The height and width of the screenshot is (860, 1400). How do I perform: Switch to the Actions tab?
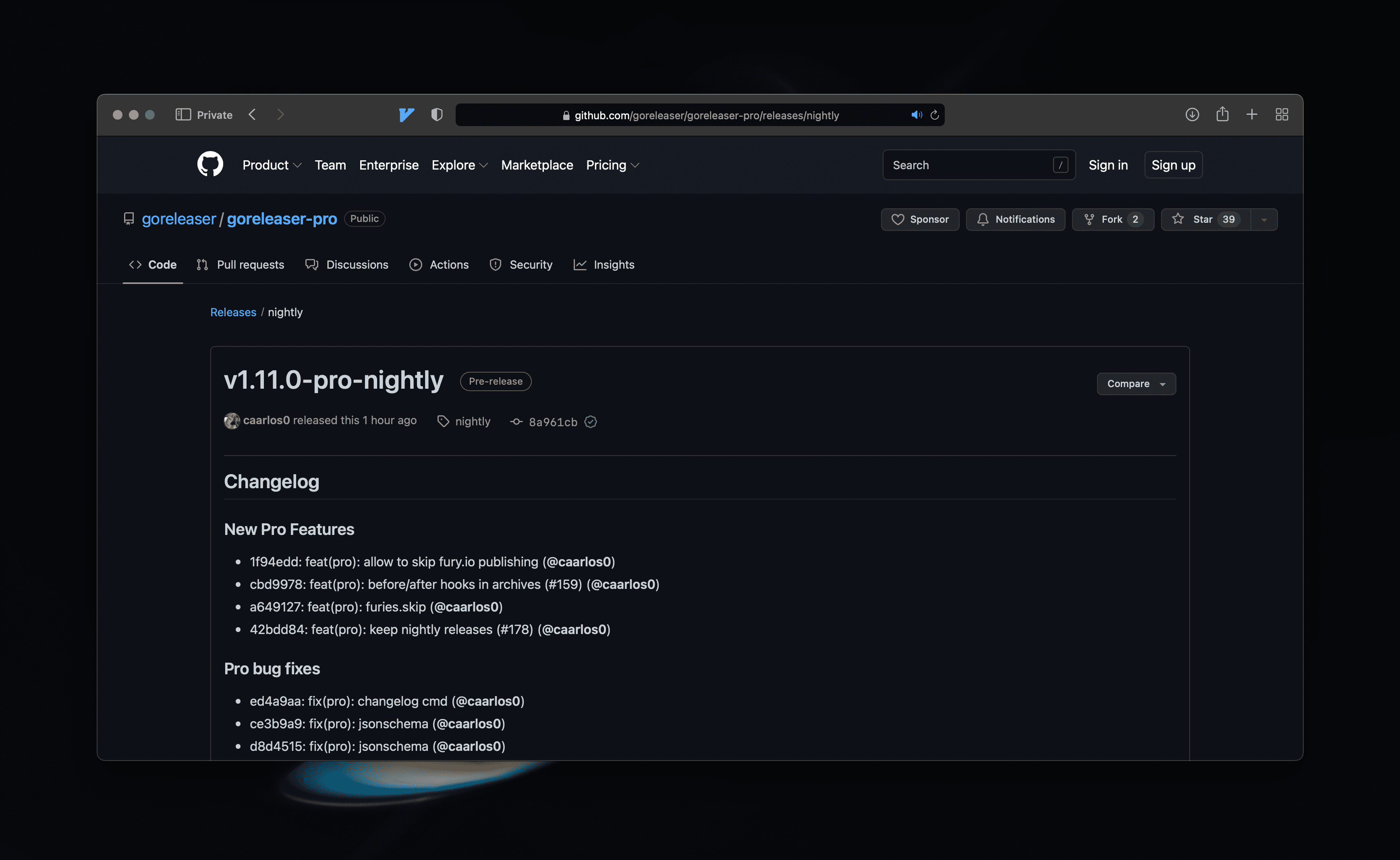point(439,265)
